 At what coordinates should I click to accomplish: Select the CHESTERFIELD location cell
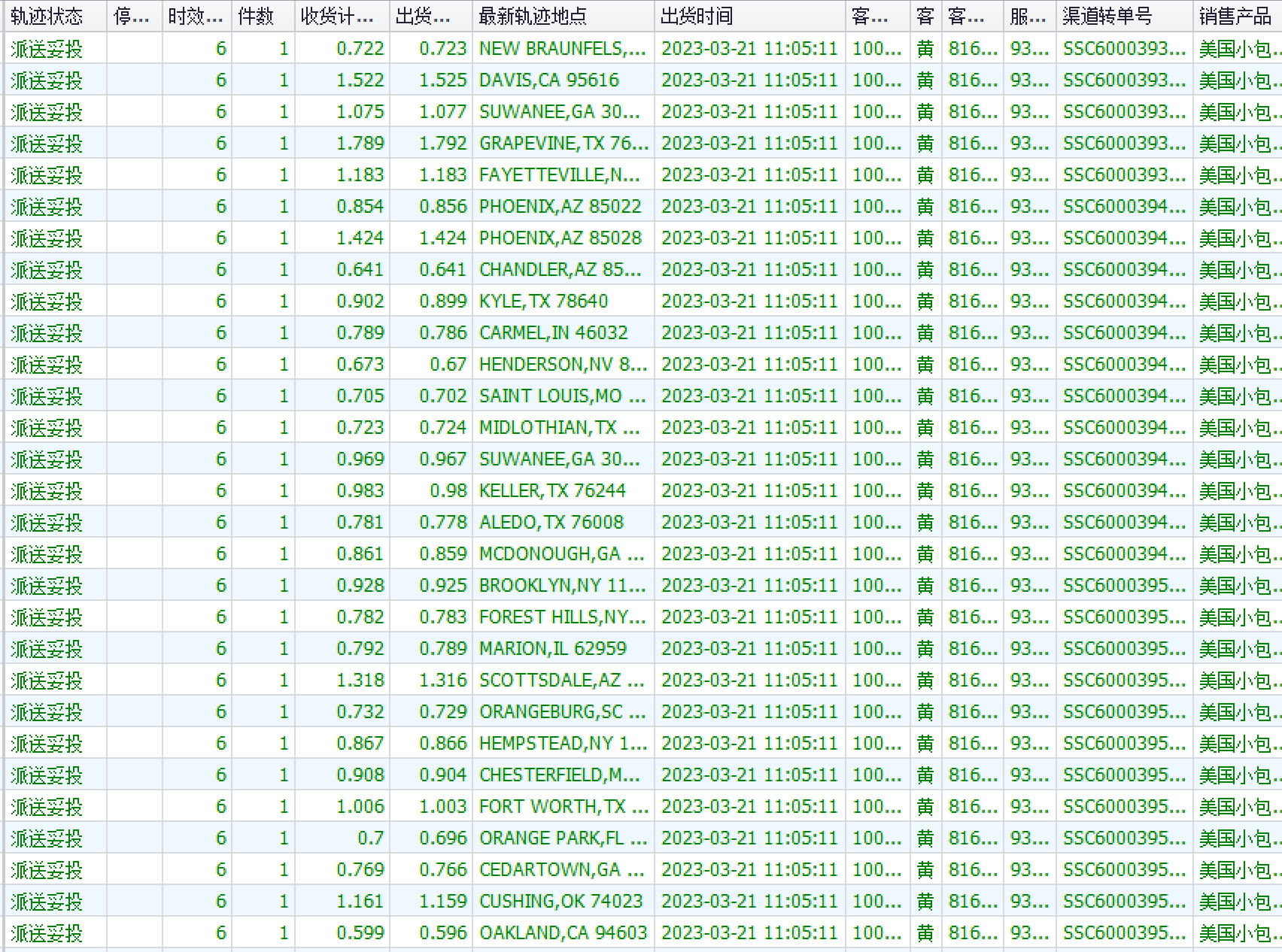click(564, 775)
